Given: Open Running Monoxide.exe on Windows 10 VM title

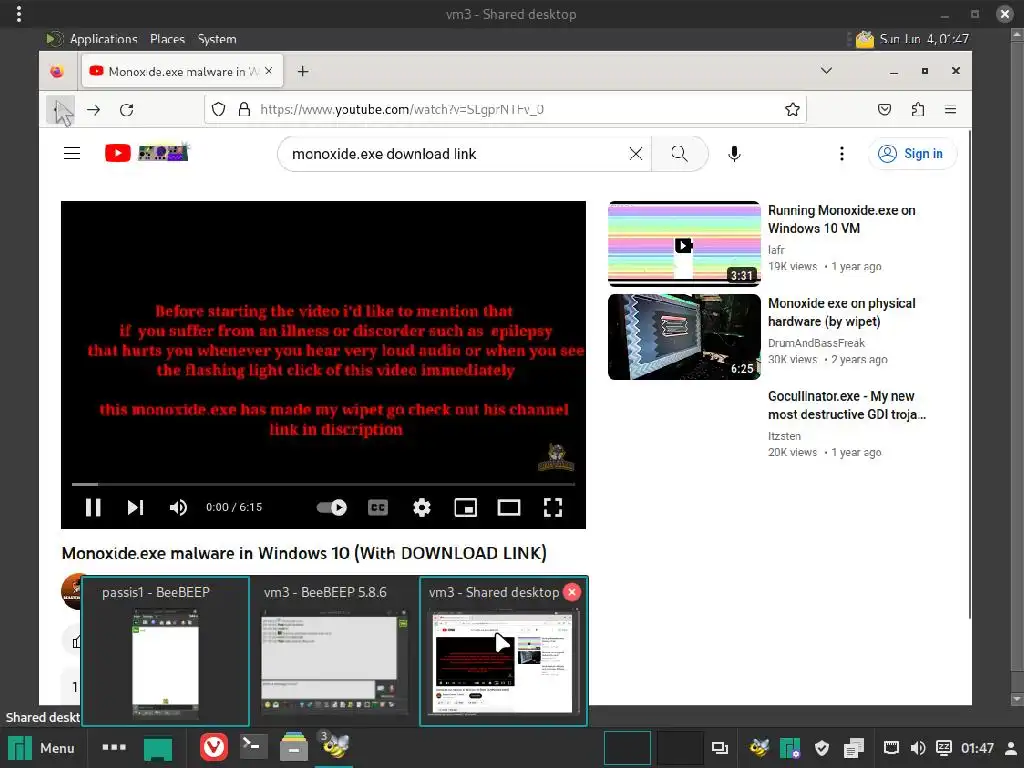Looking at the screenshot, I should [841, 219].
